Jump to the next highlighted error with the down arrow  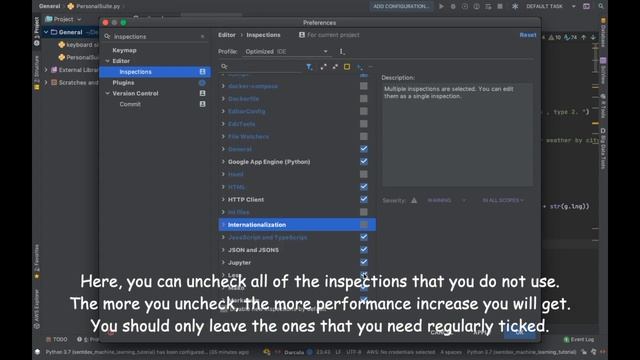pos(593,37)
